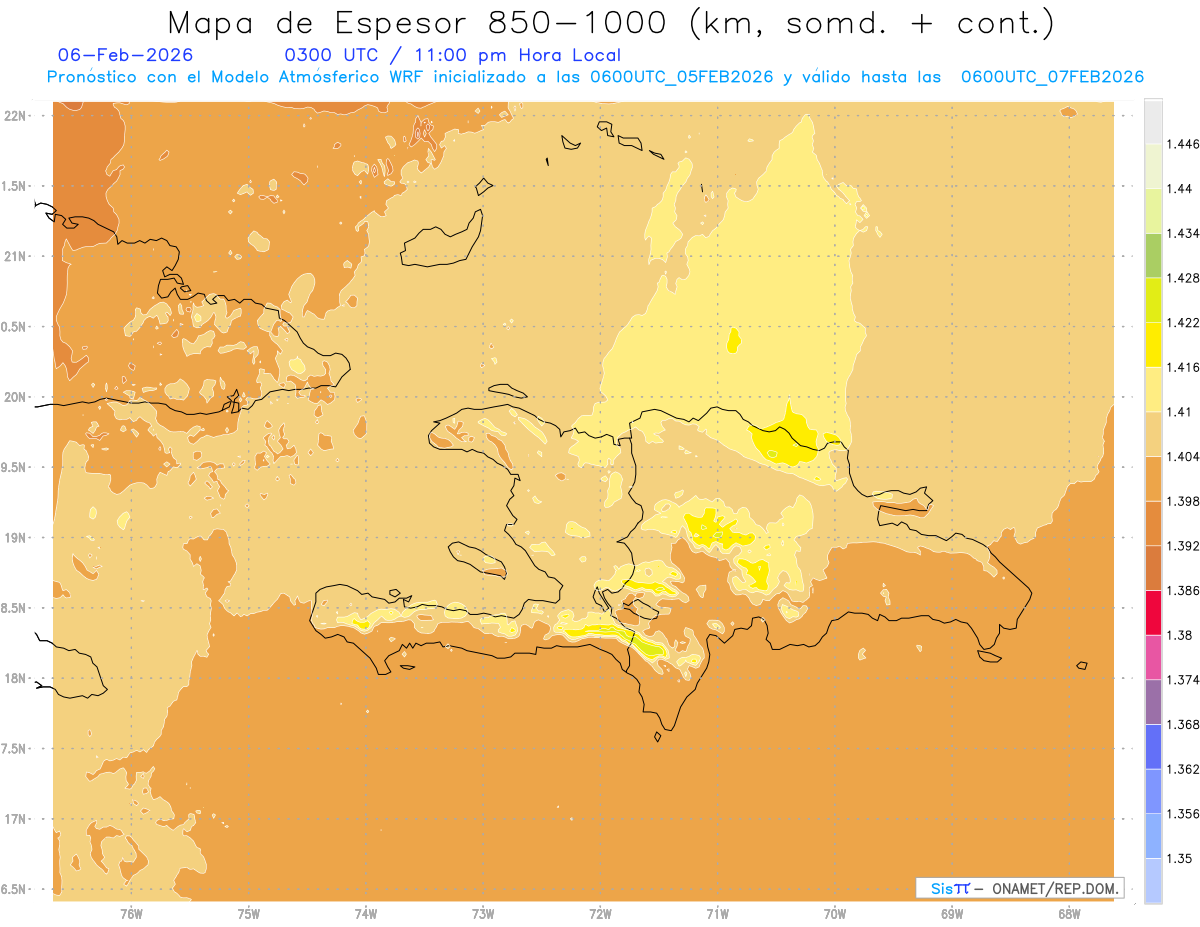The image size is (1200, 927).
Task: Click the 18N latitude label
Action: 17,678
